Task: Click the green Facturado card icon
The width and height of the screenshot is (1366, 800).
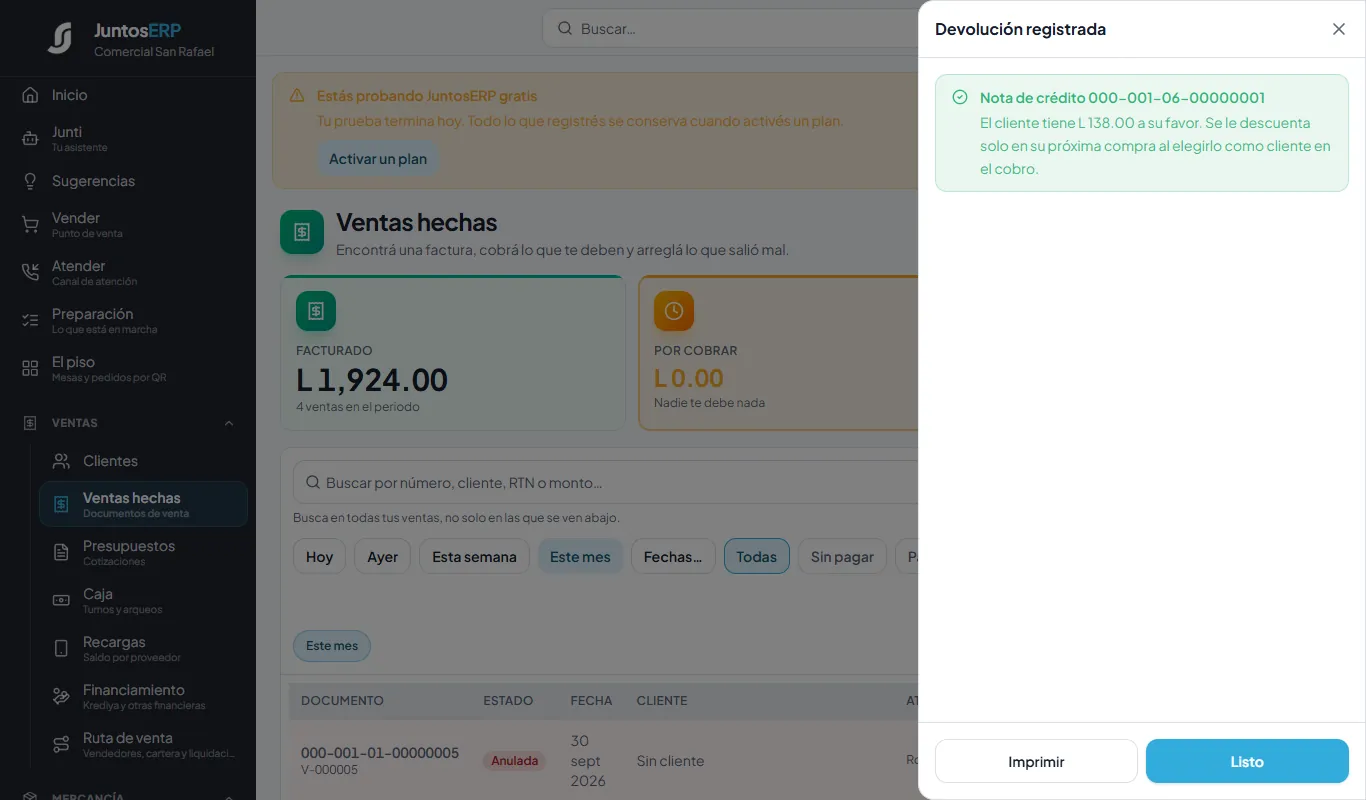Action: 316,311
